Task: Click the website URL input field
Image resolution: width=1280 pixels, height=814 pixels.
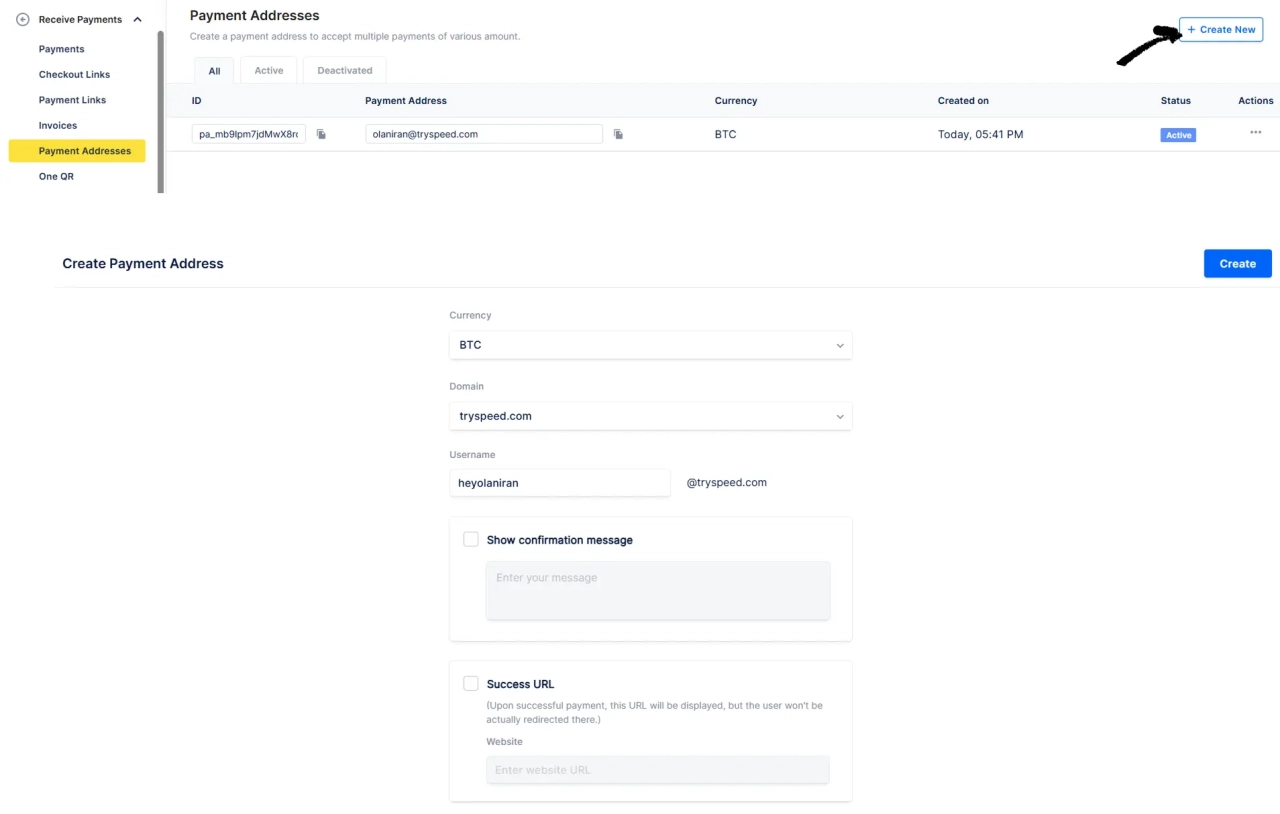Action: coord(658,770)
